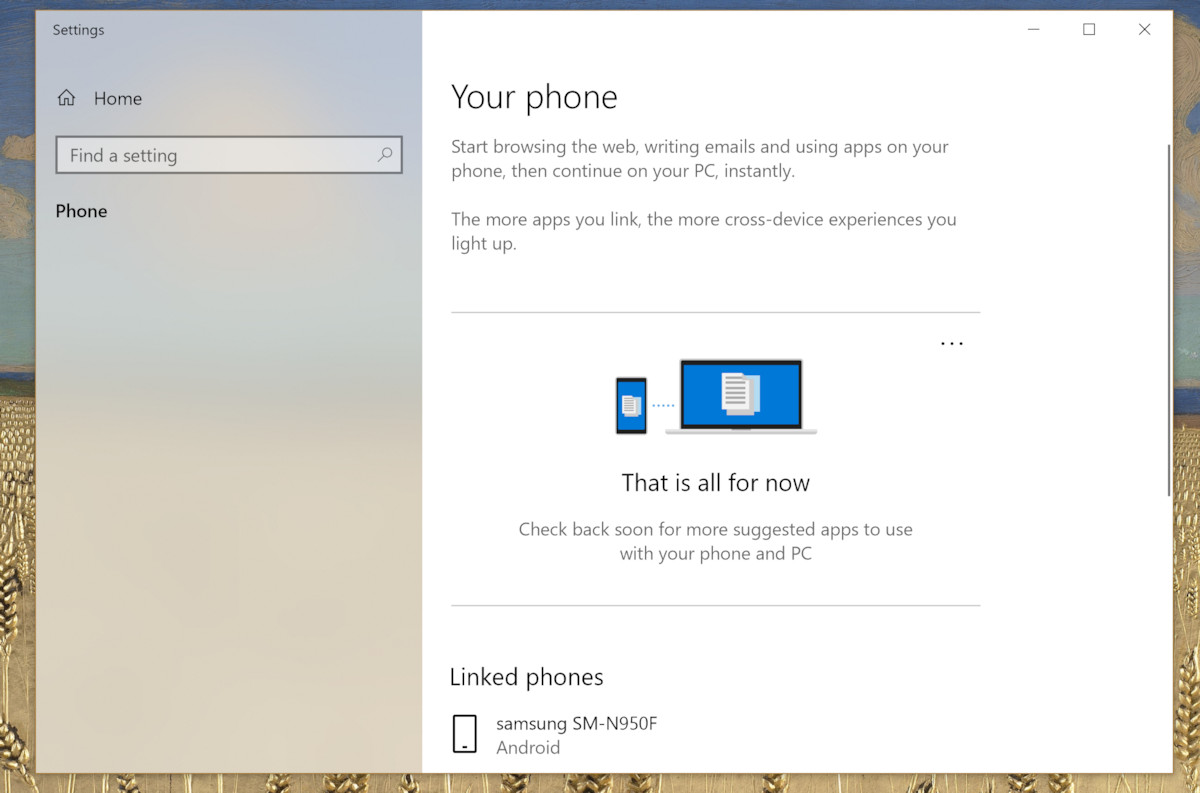The width and height of the screenshot is (1200, 793).
Task: Click the Your phone page heading
Action: [x=534, y=97]
